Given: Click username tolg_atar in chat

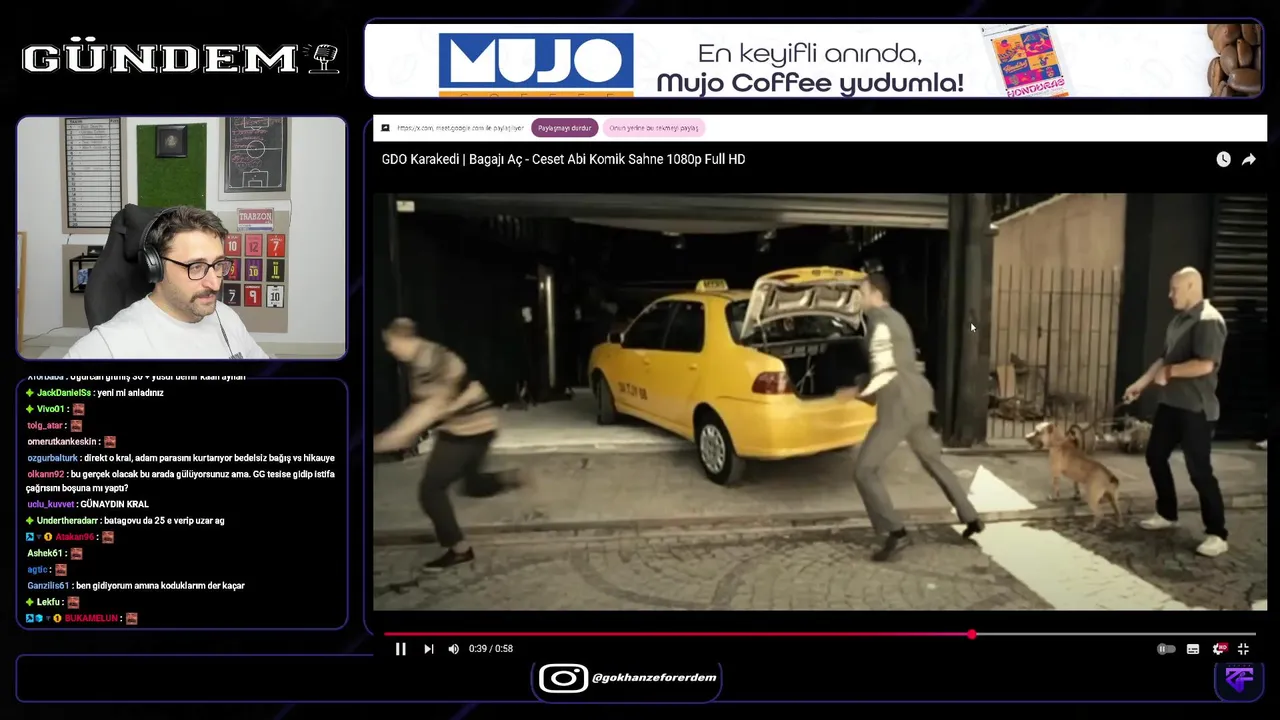Looking at the screenshot, I should click(x=45, y=425).
